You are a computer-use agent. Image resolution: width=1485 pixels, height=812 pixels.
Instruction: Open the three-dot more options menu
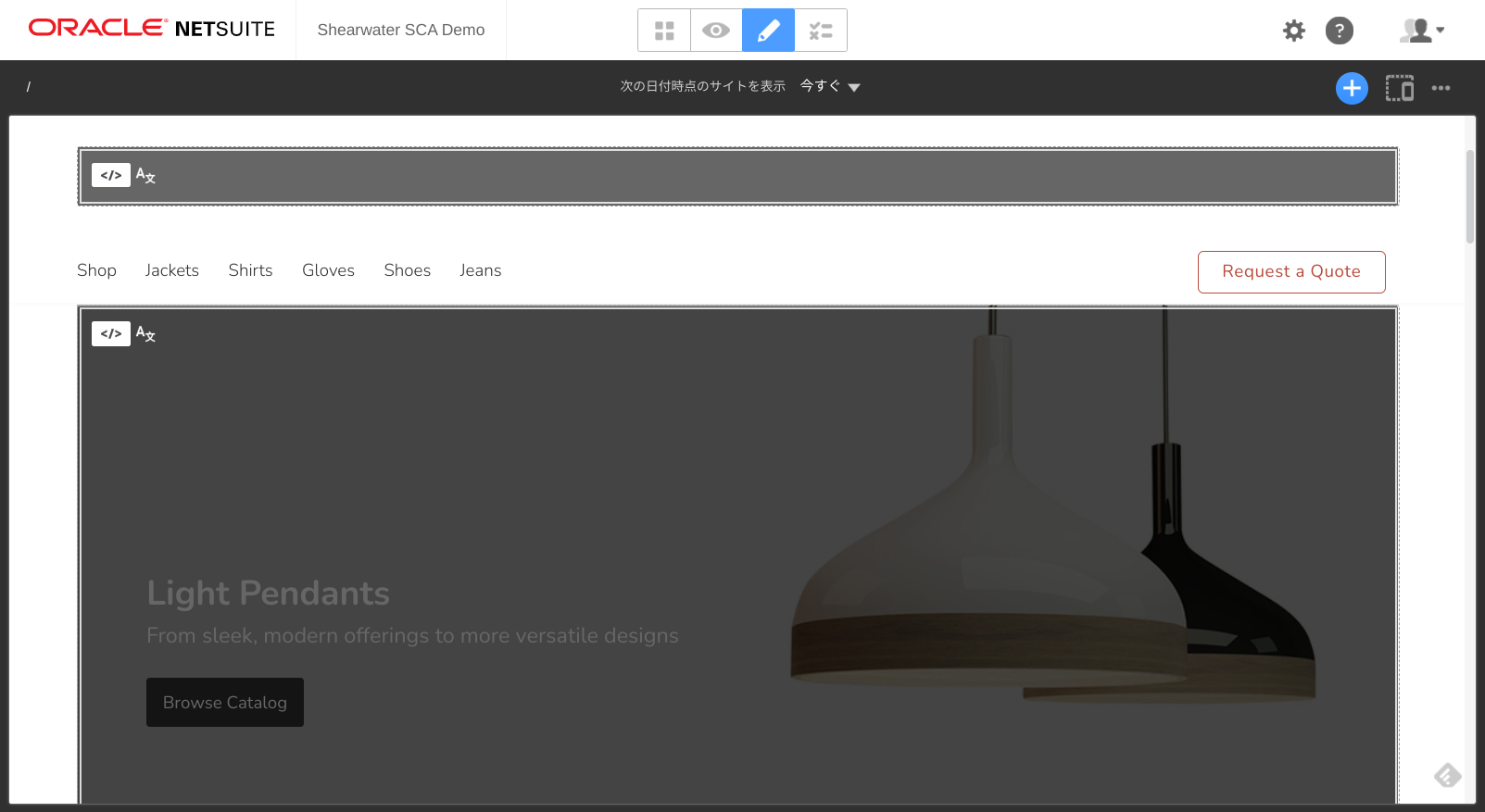pos(1441,88)
